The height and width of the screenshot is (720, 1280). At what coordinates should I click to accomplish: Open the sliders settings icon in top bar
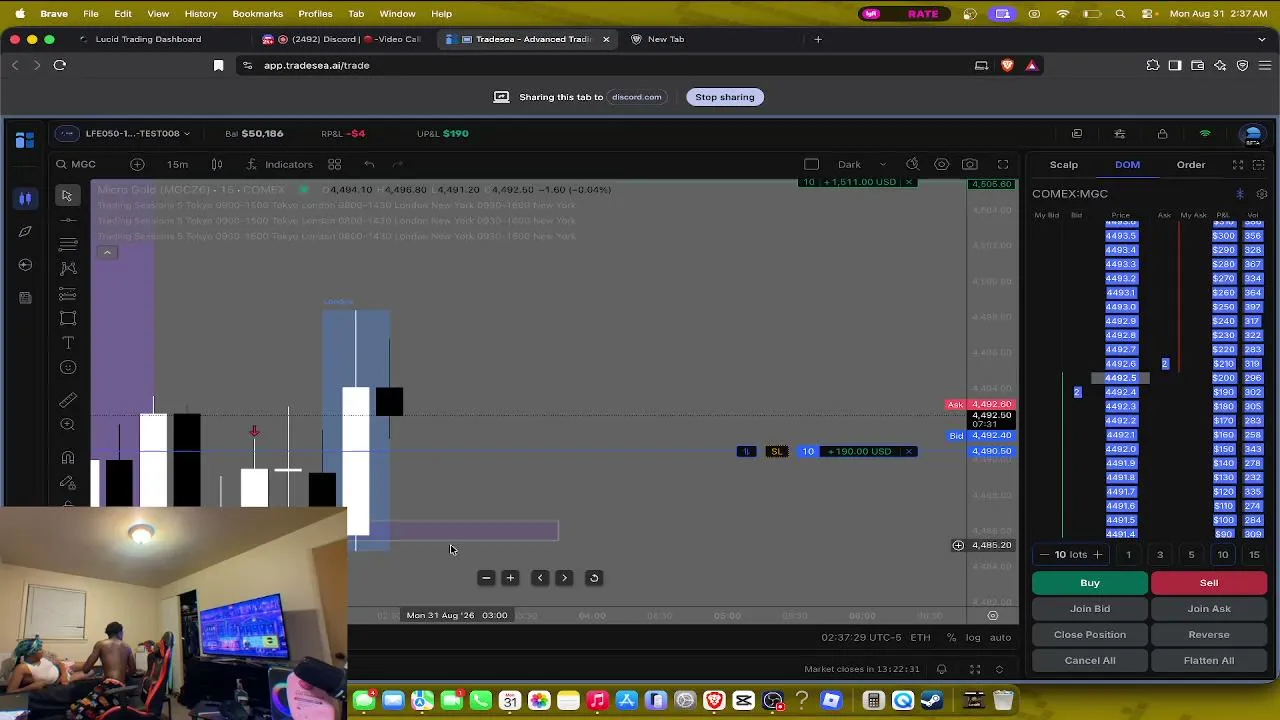point(1120,133)
